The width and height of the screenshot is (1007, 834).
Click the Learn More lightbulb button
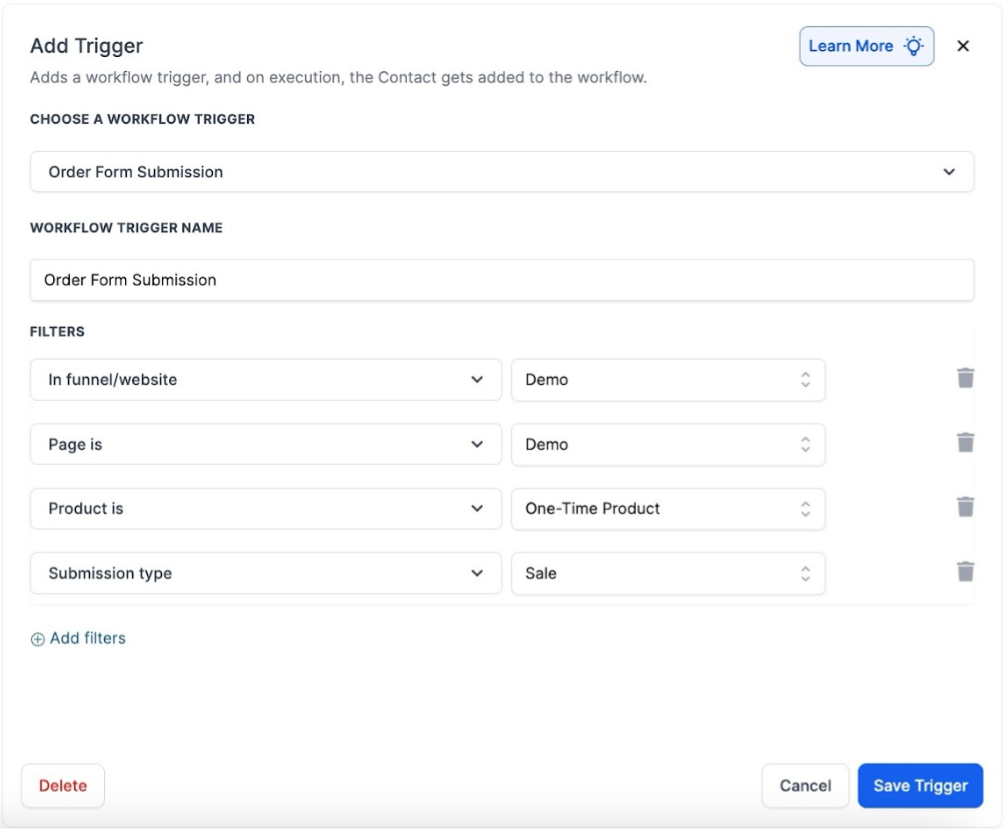point(866,46)
